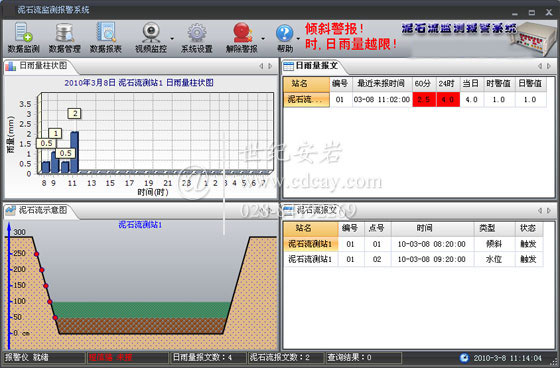Expand dropdown arrow next to 视频监控
Image resolution: width=560 pixels, height=368 pixels.
172,39
